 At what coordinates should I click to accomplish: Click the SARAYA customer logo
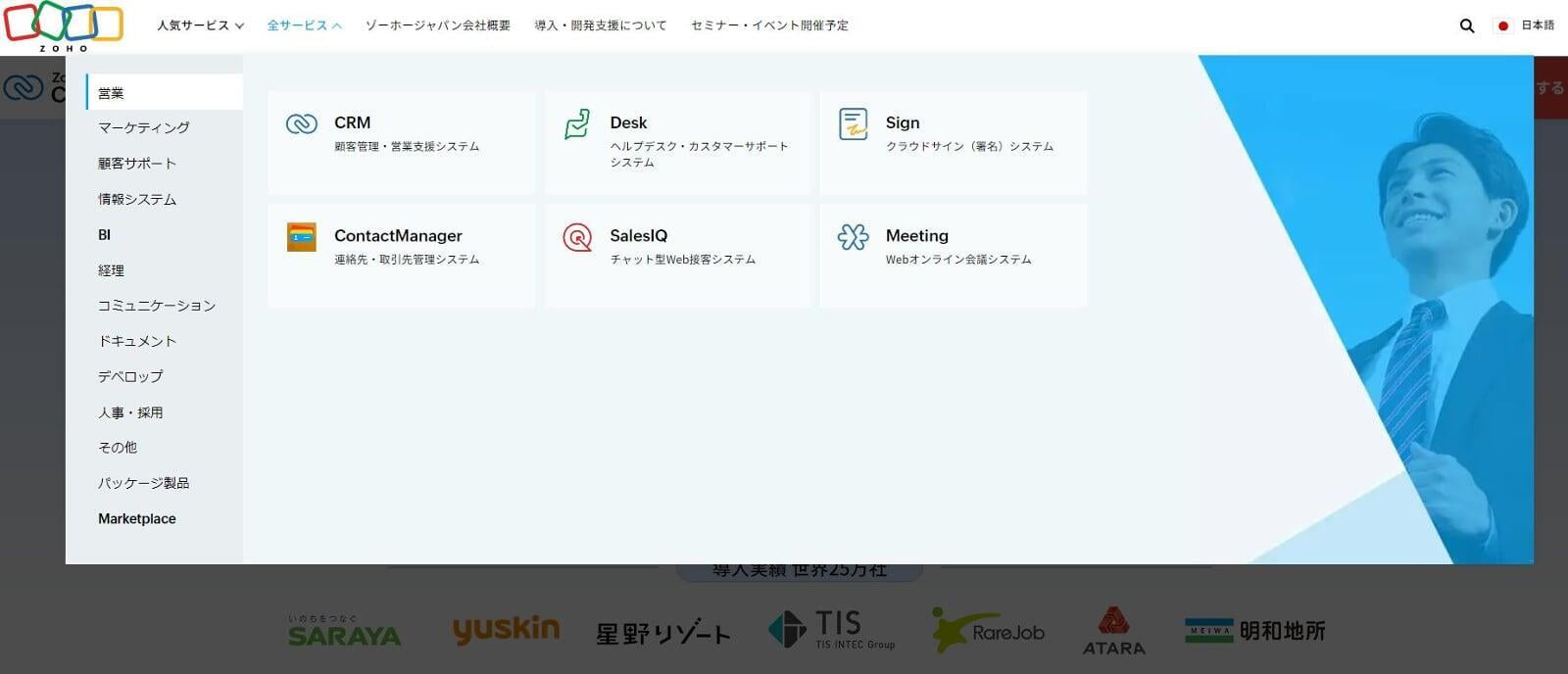pyautogui.click(x=344, y=631)
